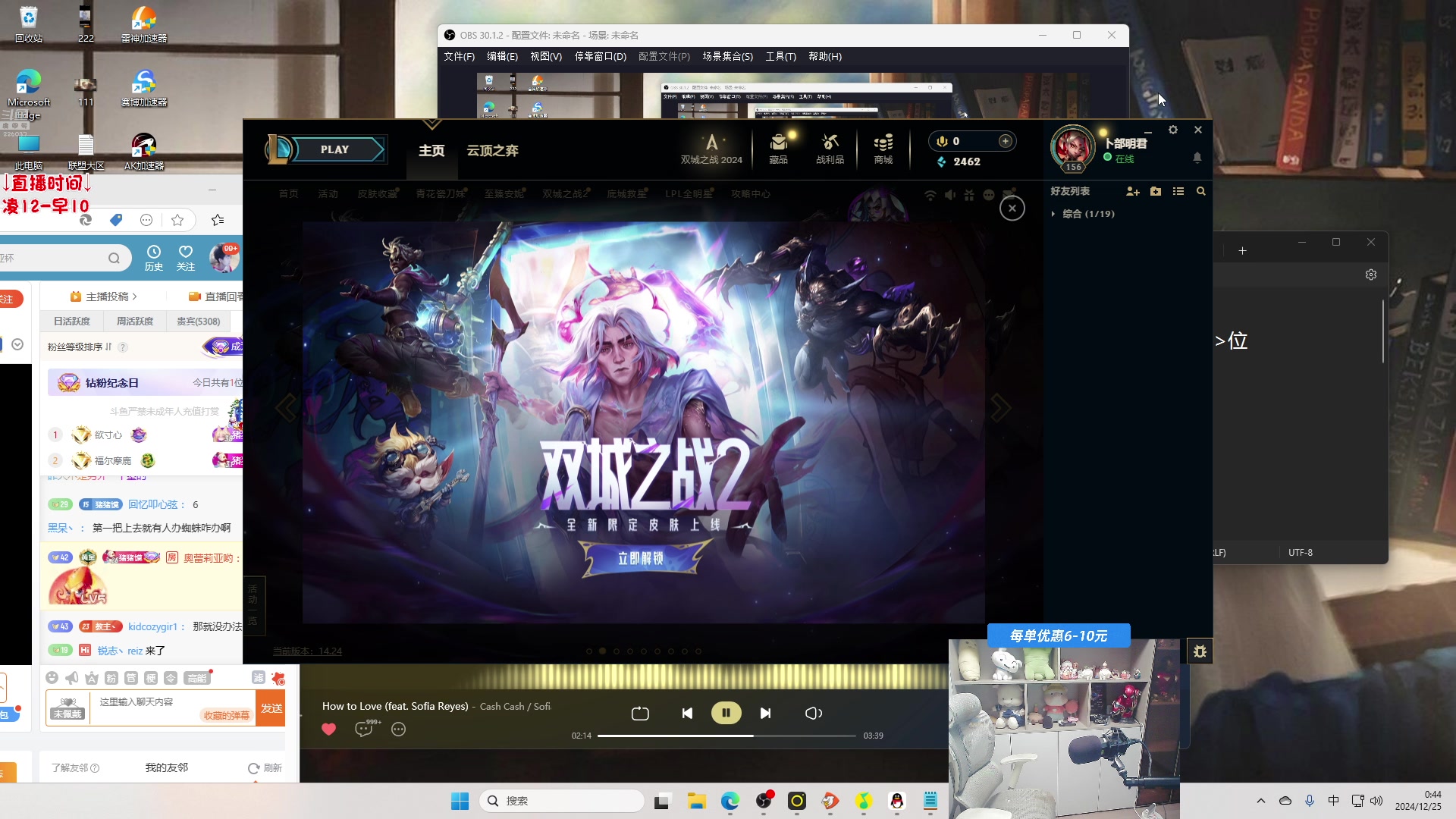Open the 战利品 loot icon

(830, 149)
